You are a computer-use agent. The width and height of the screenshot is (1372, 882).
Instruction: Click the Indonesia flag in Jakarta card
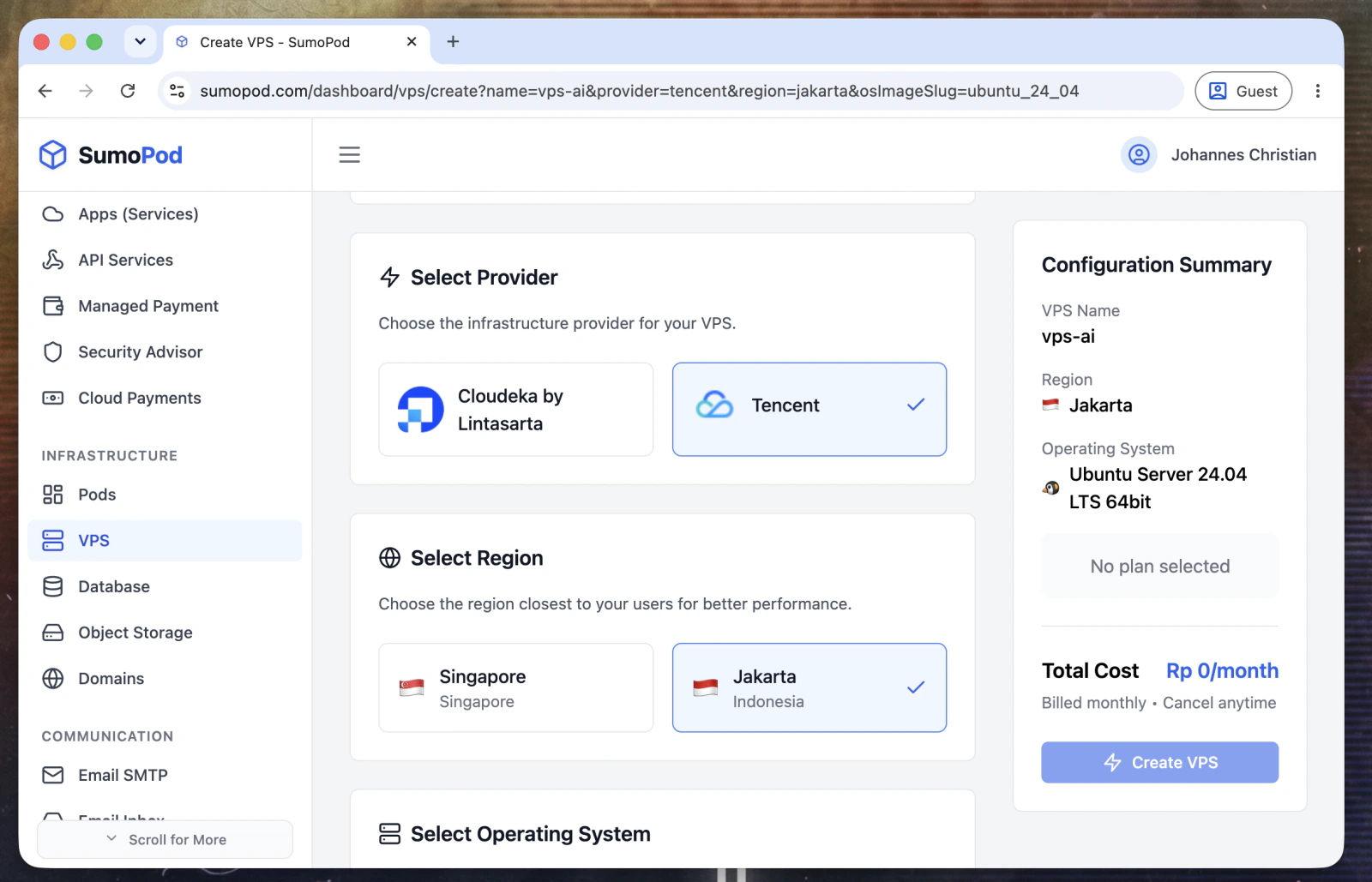tap(706, 687)
